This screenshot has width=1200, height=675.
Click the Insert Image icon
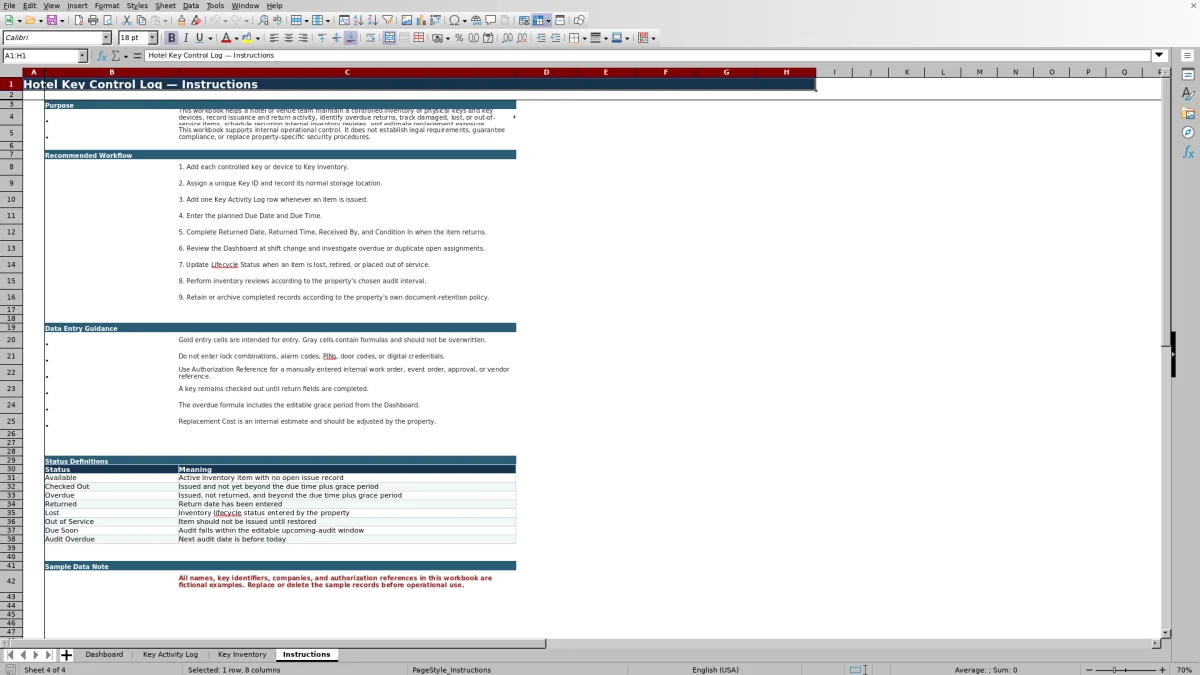(x=406, y=20)
